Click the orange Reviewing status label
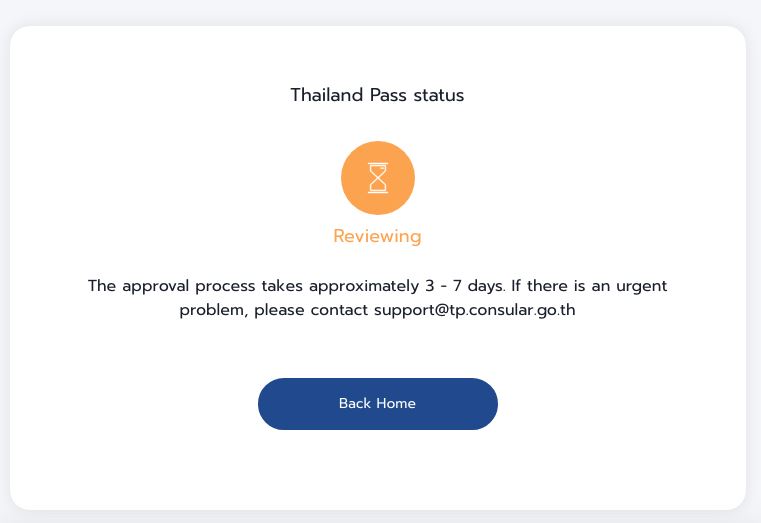761x523 pixels. click(377, 237)
